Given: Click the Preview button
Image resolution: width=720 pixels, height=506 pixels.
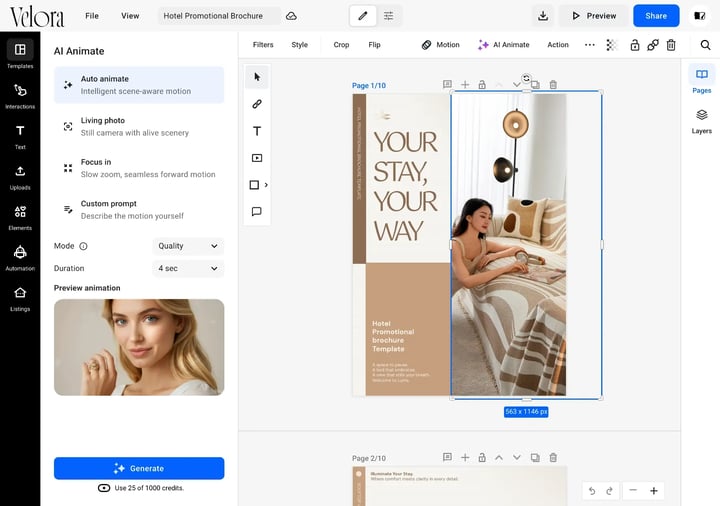Looking at the screenshot, I should pyautogui.click(x=594, y=16).
